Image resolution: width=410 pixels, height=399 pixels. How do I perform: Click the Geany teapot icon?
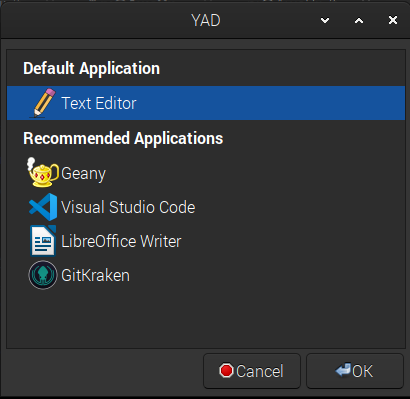point(43,172)
